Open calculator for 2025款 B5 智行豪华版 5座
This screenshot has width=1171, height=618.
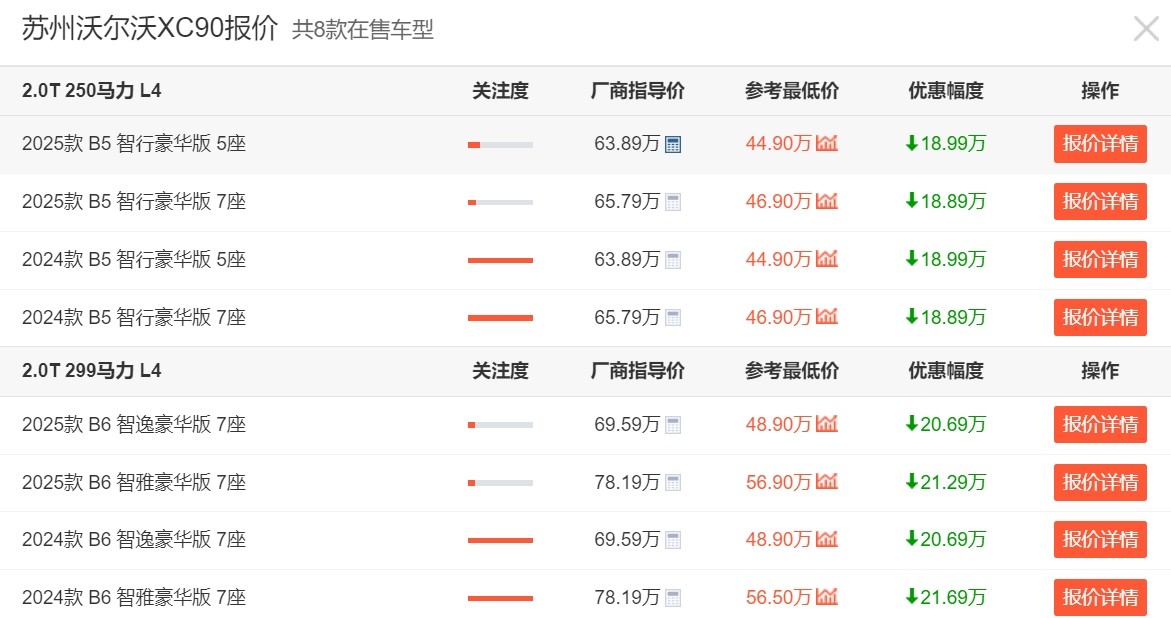[673, 144]
